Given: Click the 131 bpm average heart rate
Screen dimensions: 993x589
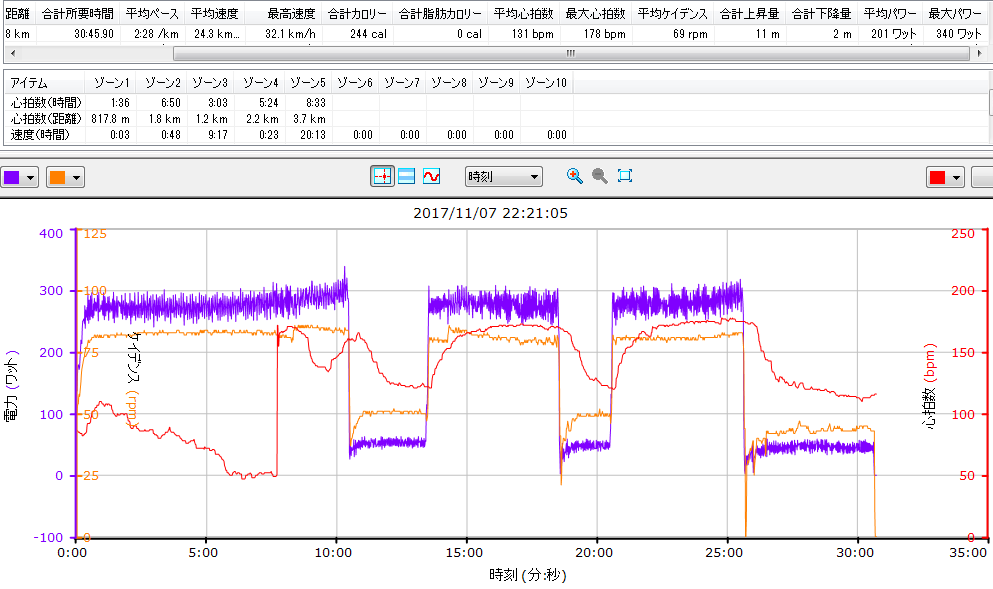Looking at the screenshot, I should pos(533,34).
